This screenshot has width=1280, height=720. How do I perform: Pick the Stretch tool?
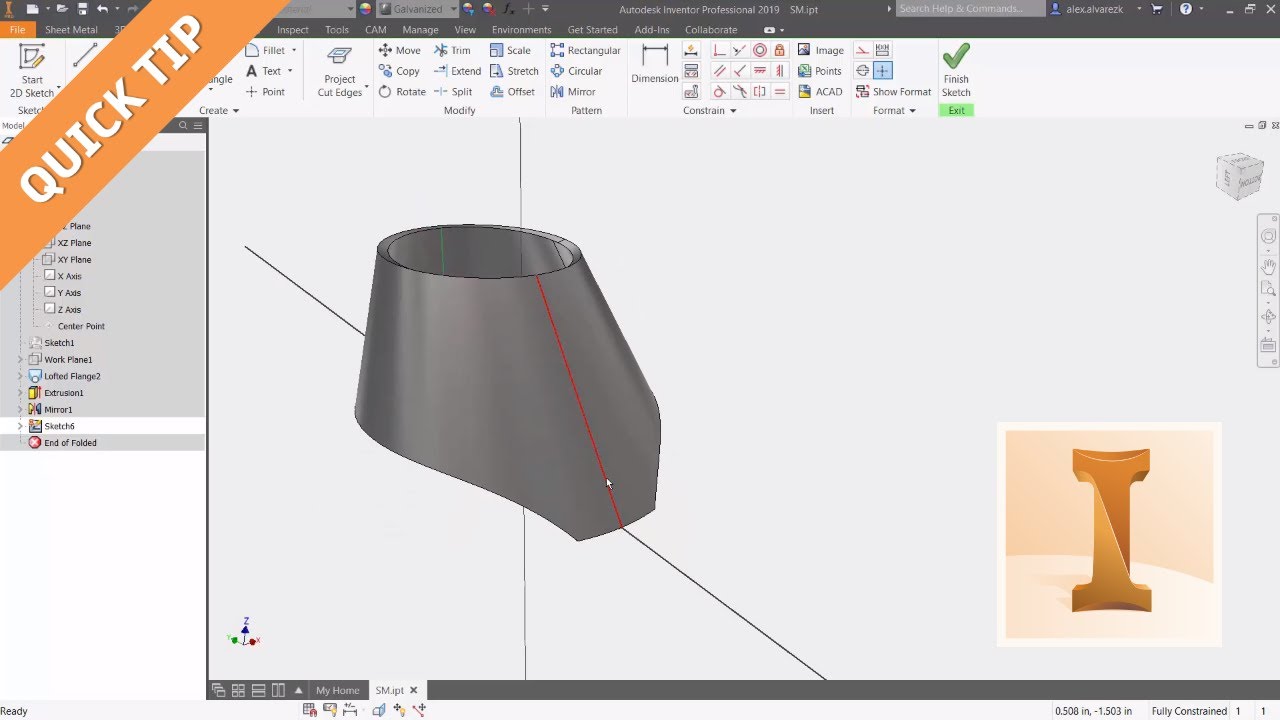tap(514, 71)
